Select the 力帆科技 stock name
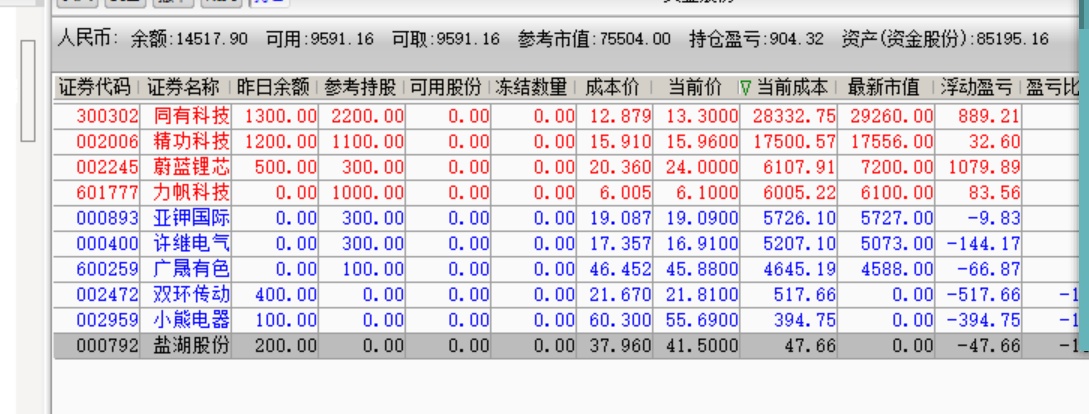Screen dimensions: 1089x414 tap(191, 192)
